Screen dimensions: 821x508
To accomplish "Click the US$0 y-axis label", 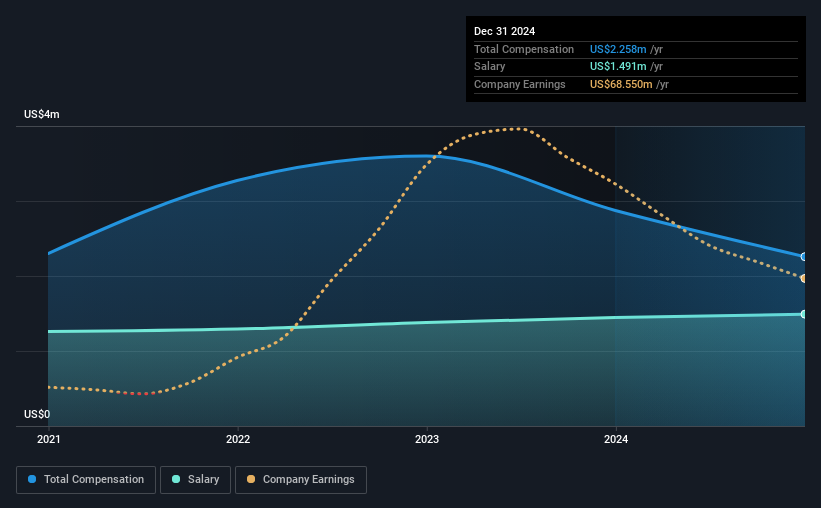I will coord(37,414).
